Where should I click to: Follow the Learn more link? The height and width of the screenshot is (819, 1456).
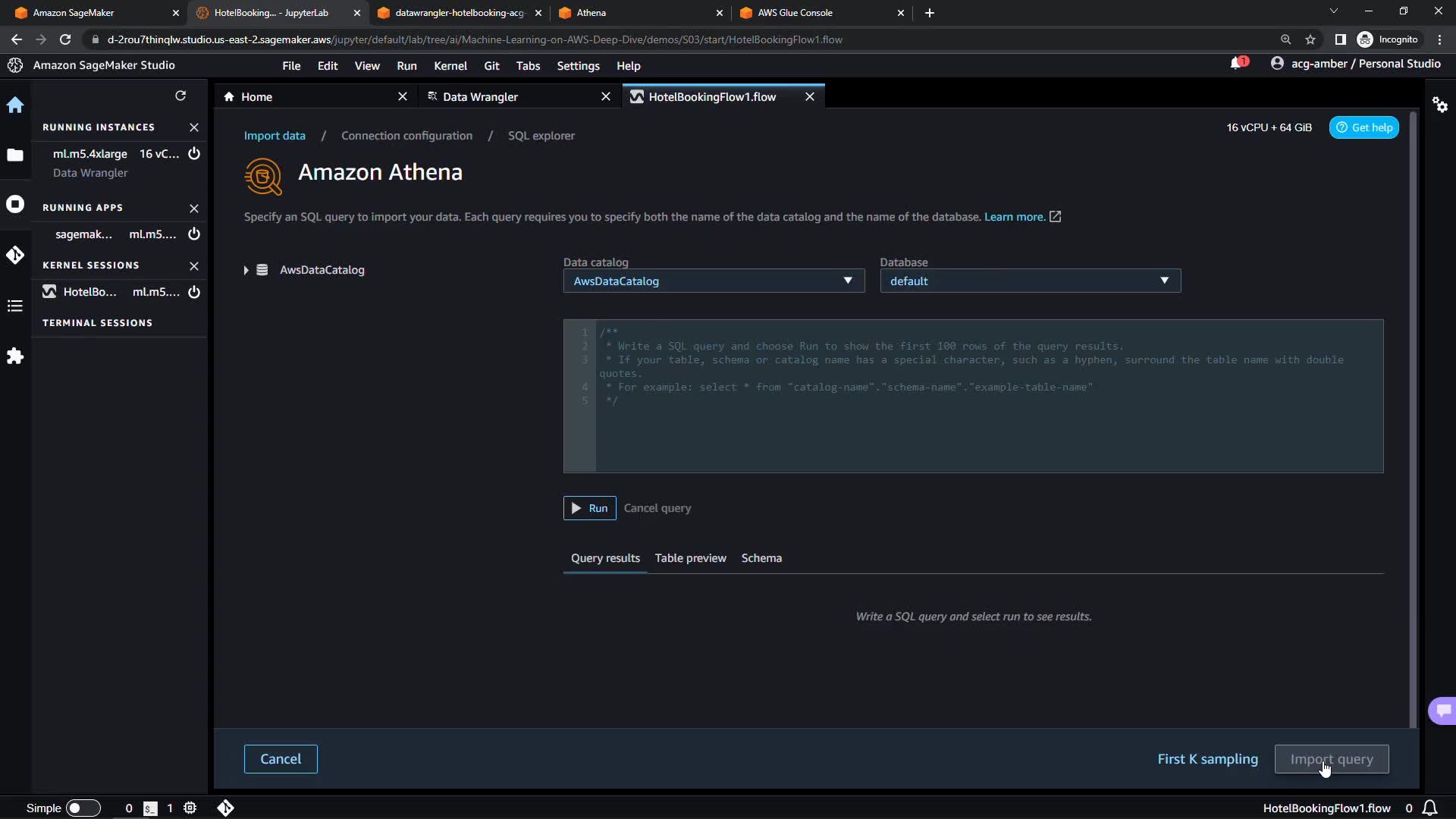coord(1014,217)
